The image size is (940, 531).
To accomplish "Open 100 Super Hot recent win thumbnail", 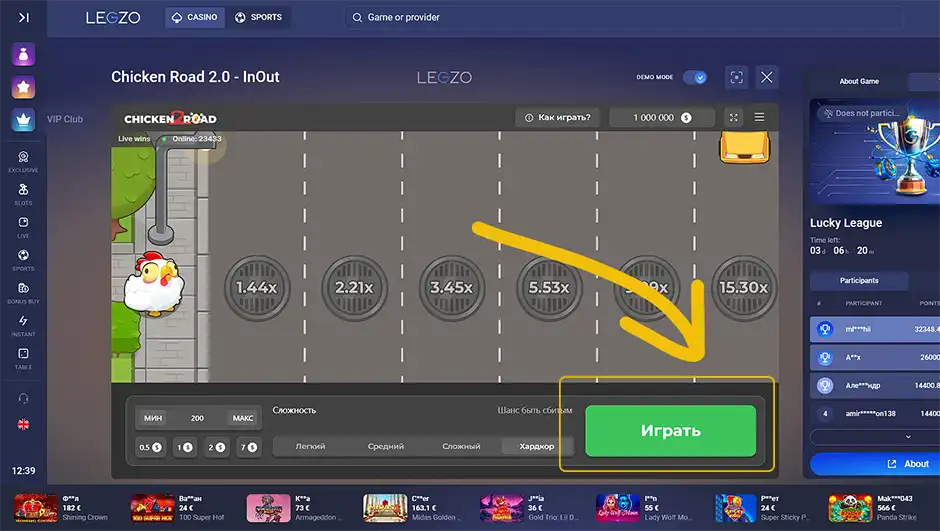I will click(152, 508).
